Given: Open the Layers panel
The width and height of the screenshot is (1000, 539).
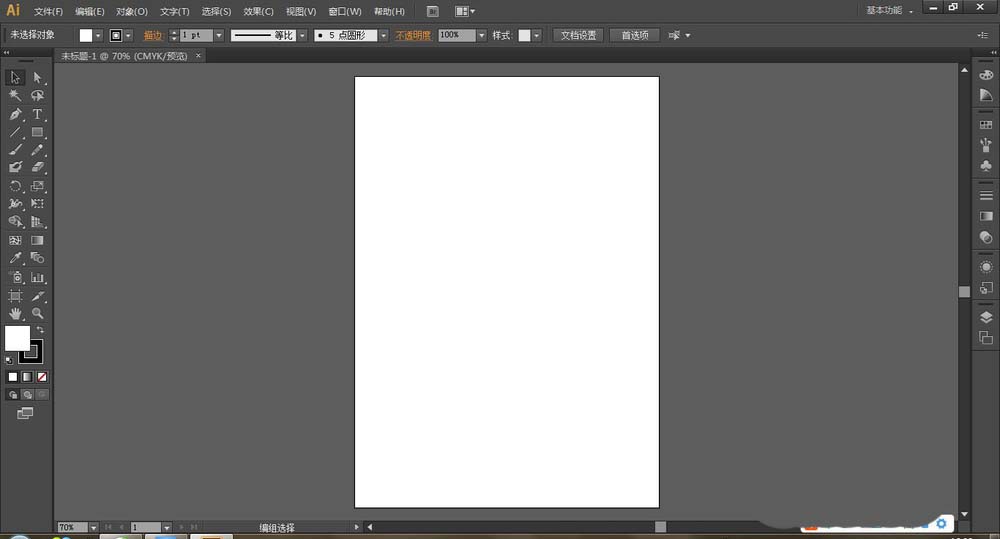Looking at the screenshot, I should (986, 317).
